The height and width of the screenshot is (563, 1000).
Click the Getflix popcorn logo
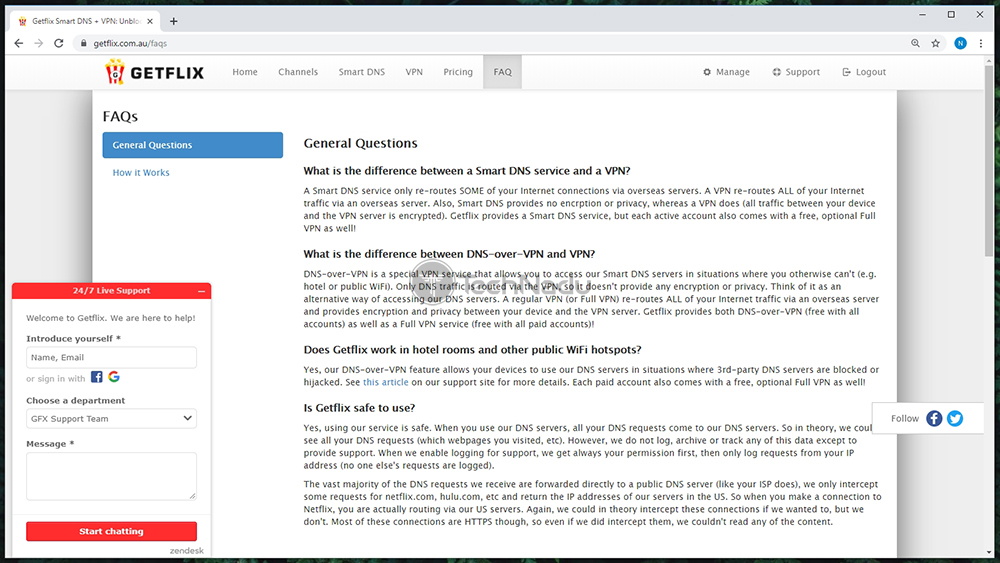(x=115, y=72)
